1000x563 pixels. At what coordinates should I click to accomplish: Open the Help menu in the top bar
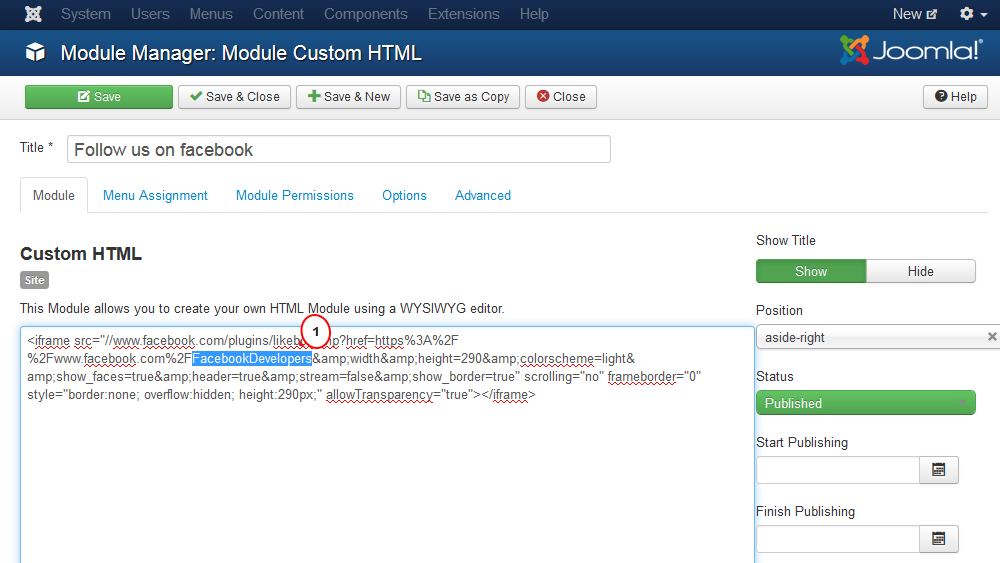534,14
